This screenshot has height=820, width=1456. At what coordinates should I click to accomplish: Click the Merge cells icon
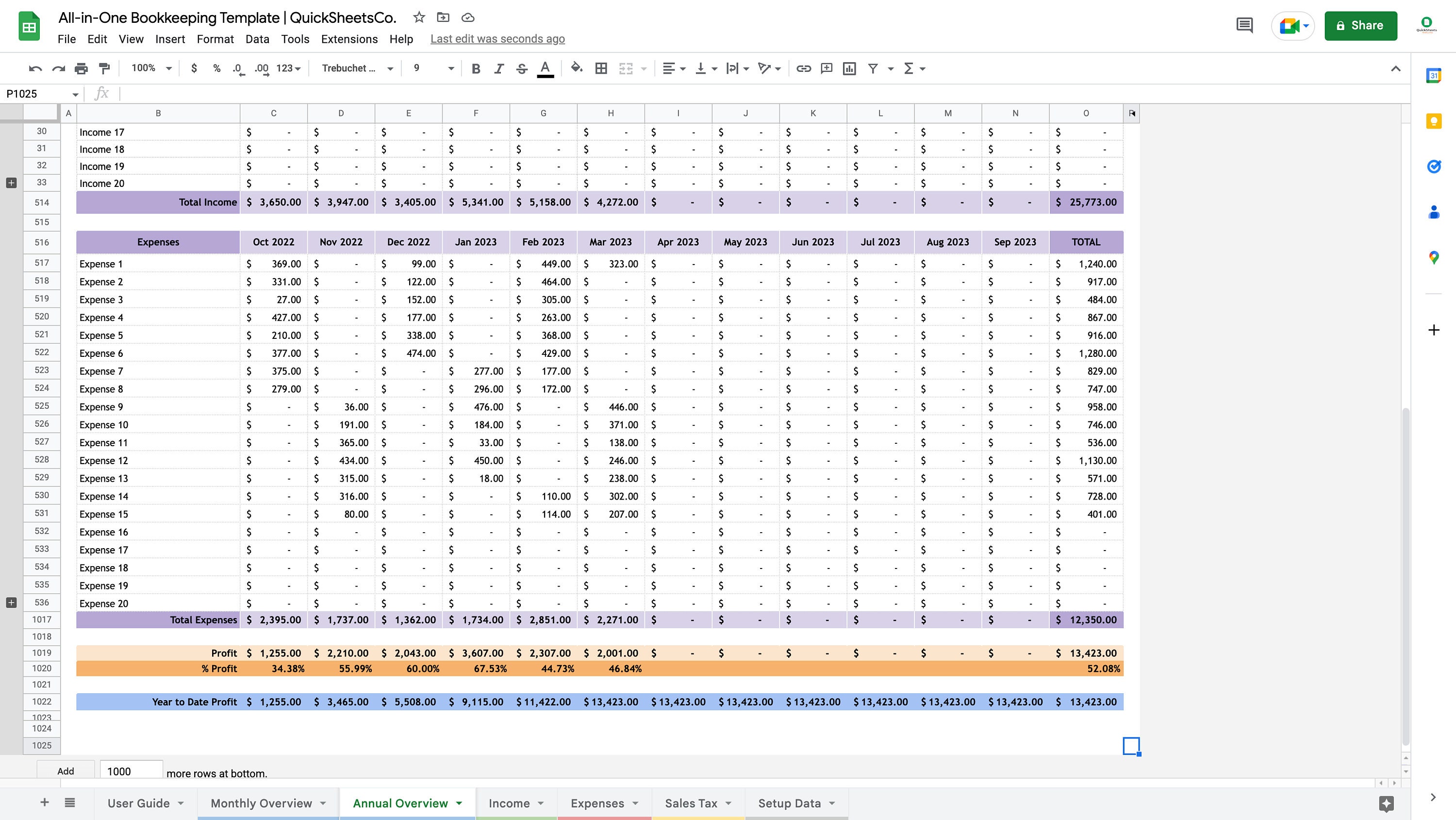pos(626,68)
